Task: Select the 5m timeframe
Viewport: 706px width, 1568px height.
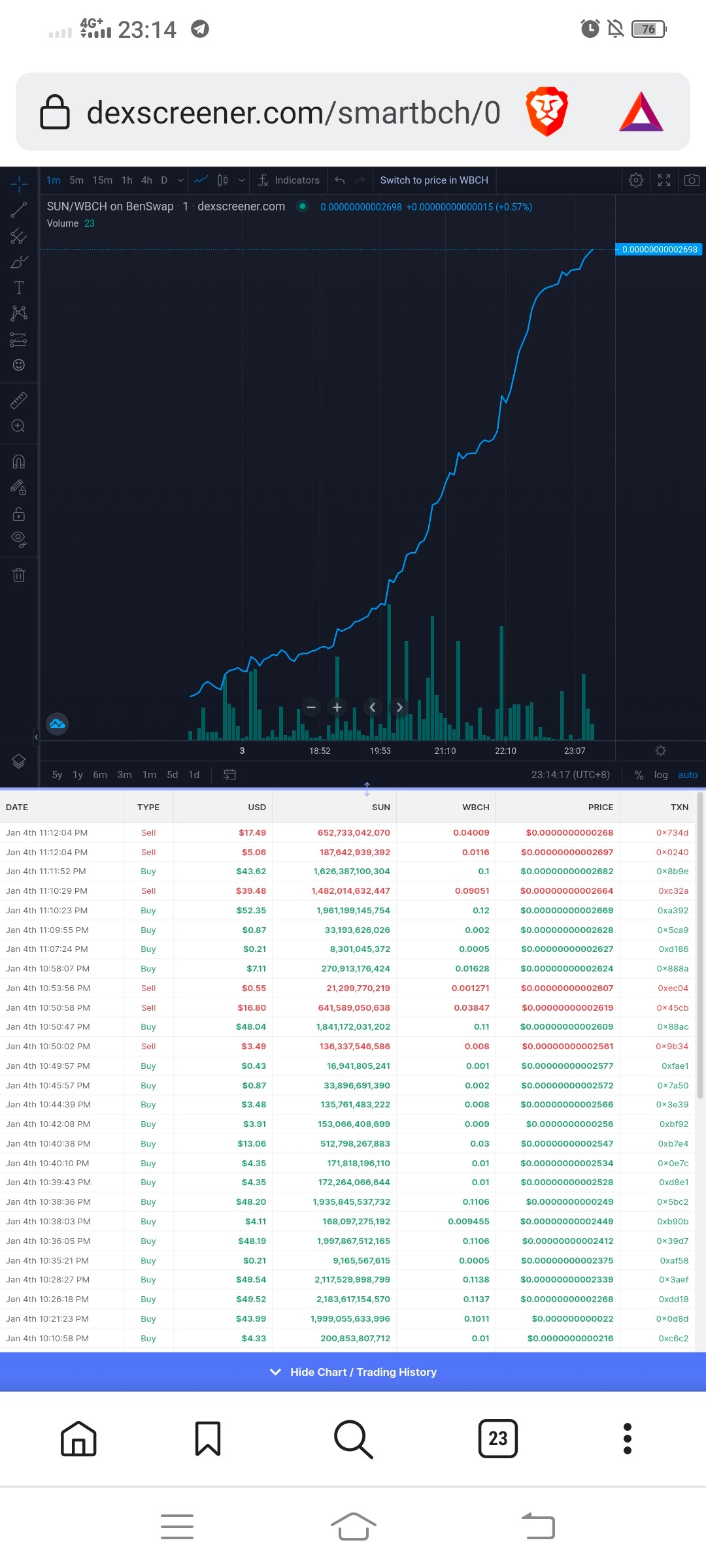Action: (76, 180)
